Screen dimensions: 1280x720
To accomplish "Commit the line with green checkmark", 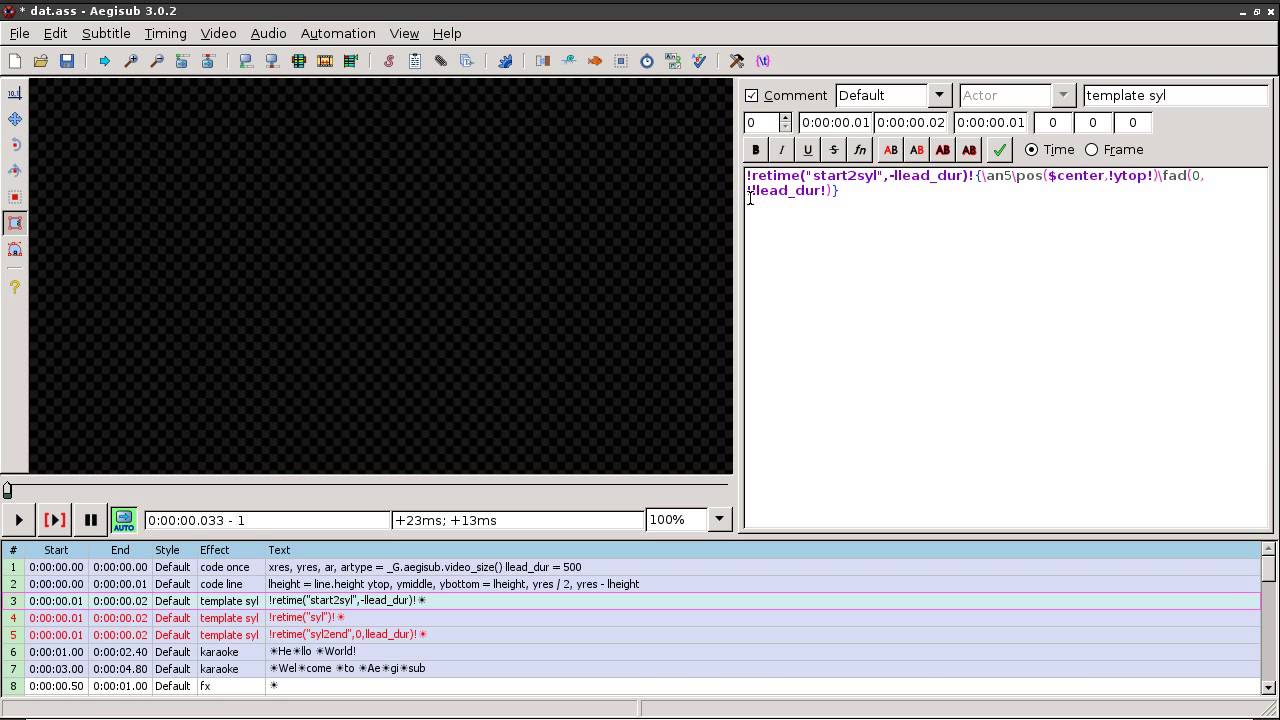I will coord(999,150).
